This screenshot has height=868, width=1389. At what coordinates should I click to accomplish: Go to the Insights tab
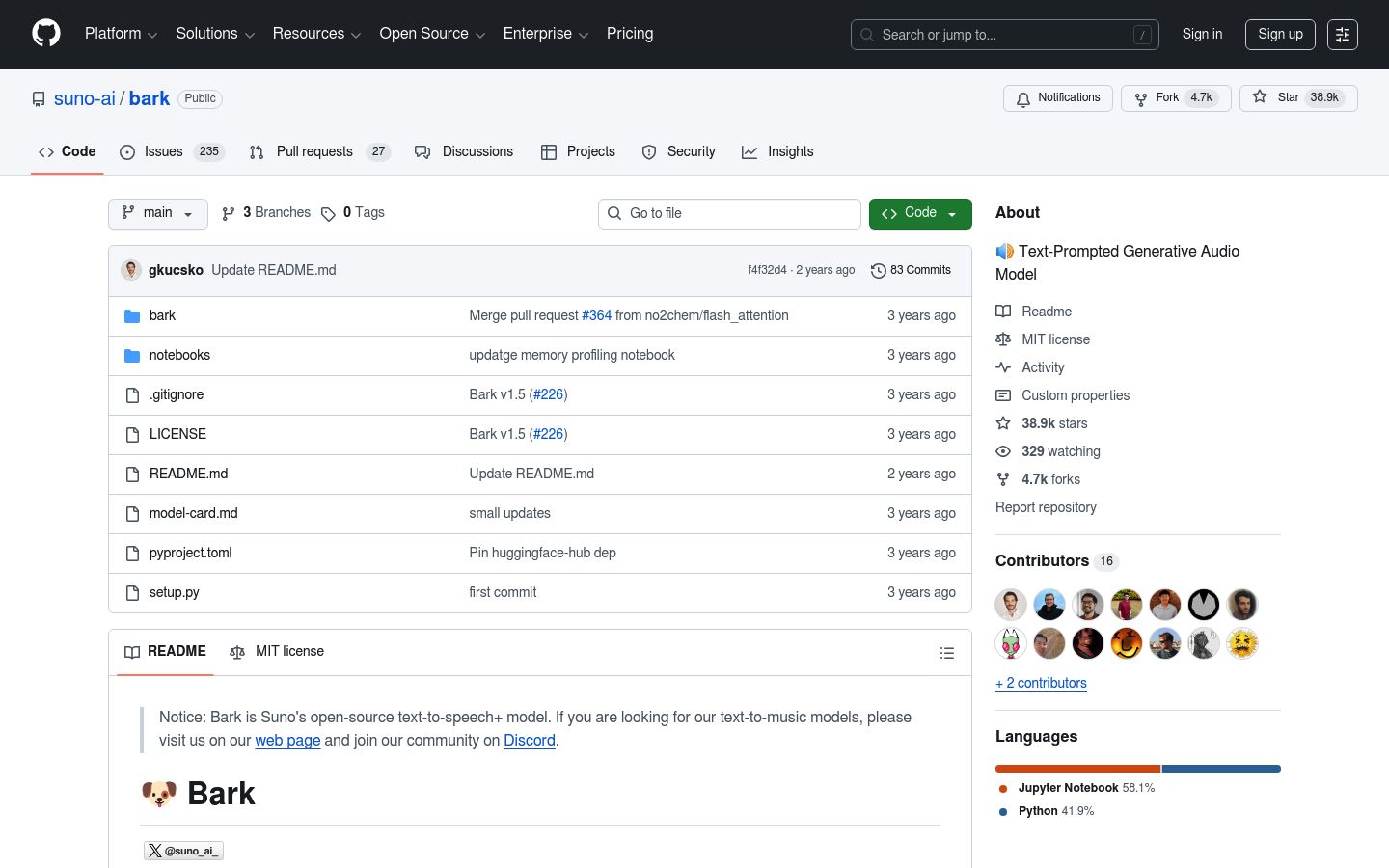[777, 152]
